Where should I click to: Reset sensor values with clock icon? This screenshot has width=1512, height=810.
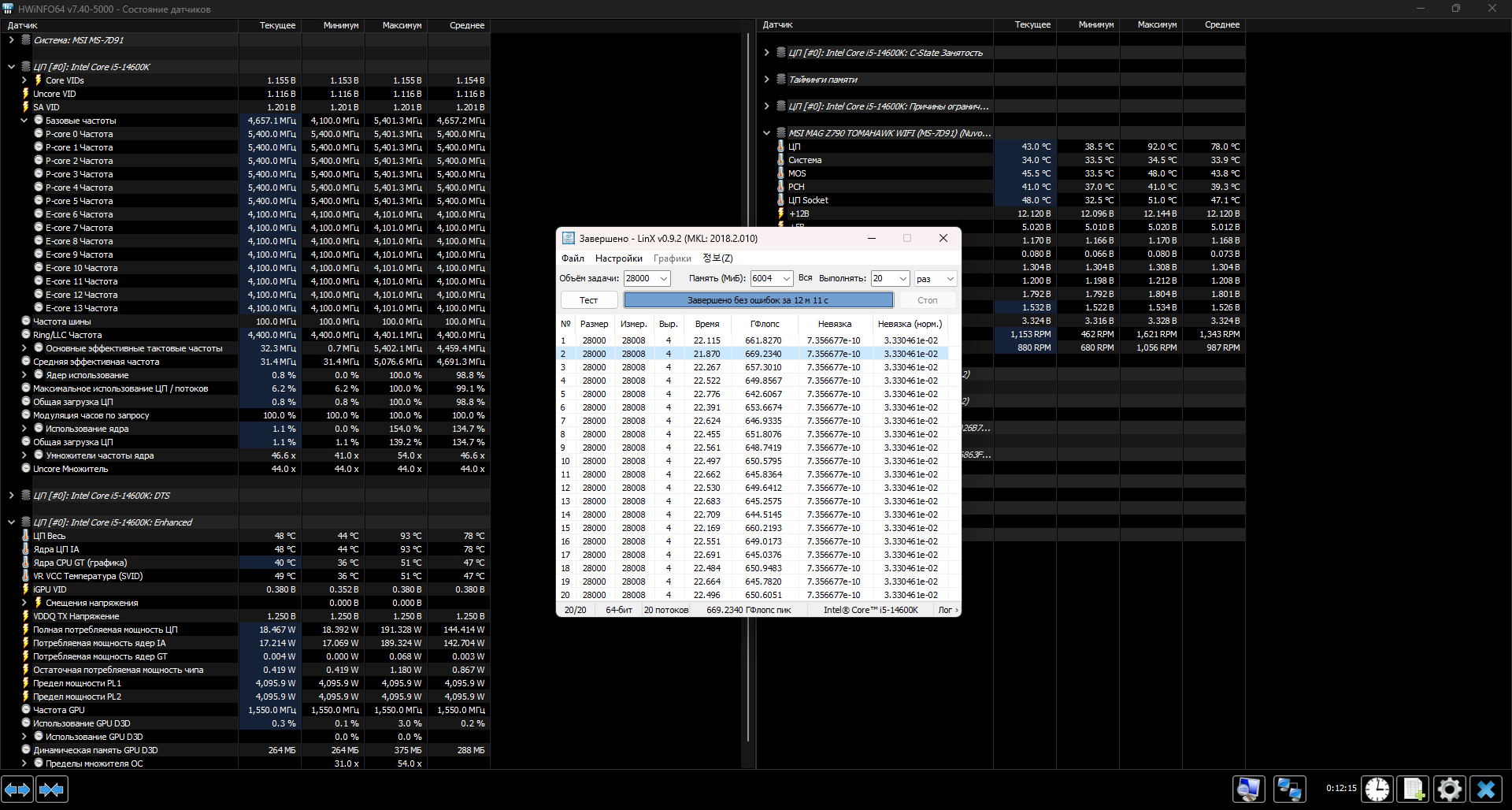click(x=1377, y=789)
